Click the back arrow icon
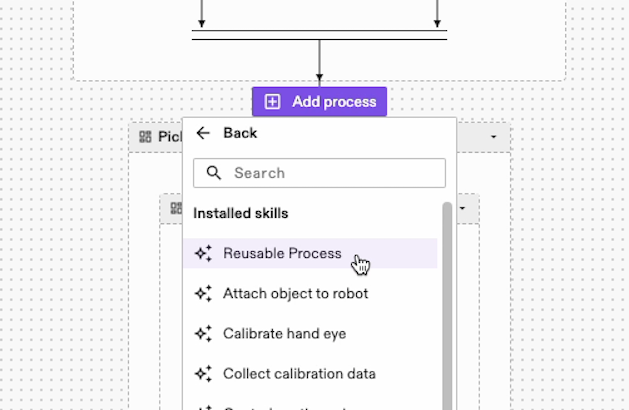 (203, 133)
